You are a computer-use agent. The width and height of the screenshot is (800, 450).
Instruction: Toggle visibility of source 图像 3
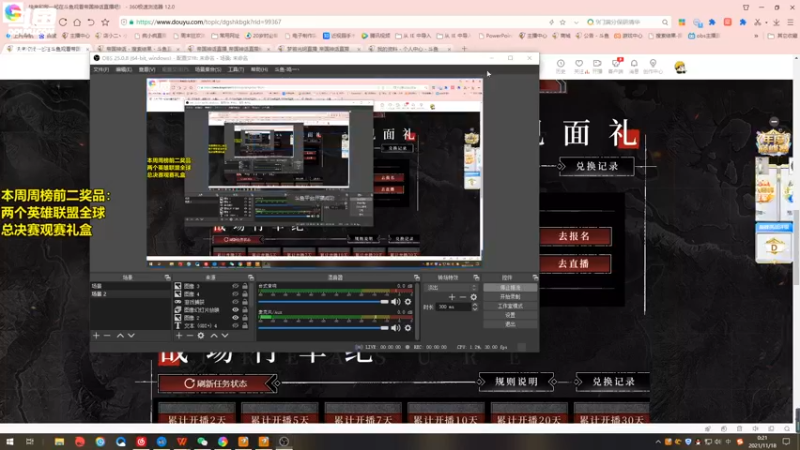click(235, 286)
